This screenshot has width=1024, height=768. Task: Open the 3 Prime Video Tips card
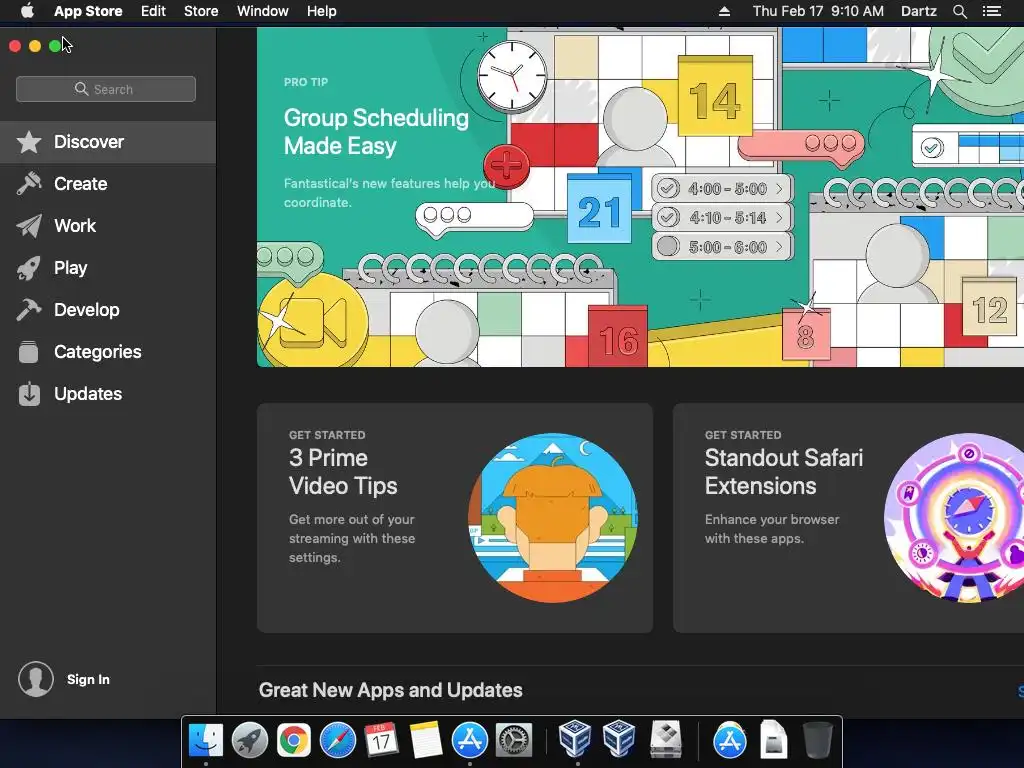click(x=455, y=518)
